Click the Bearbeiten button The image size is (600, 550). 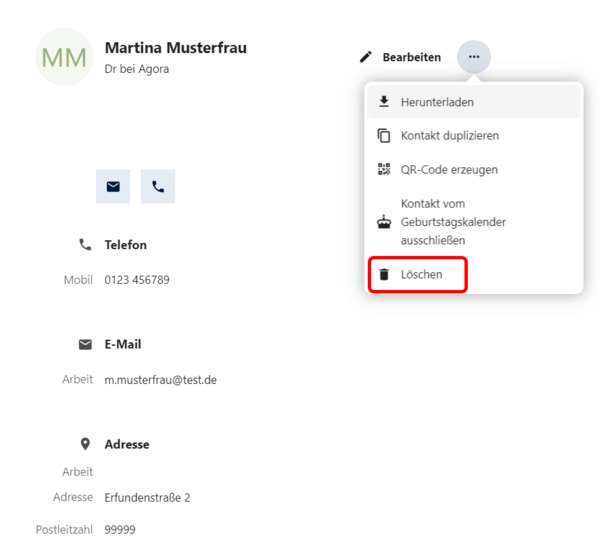click(x=401, y=57)
